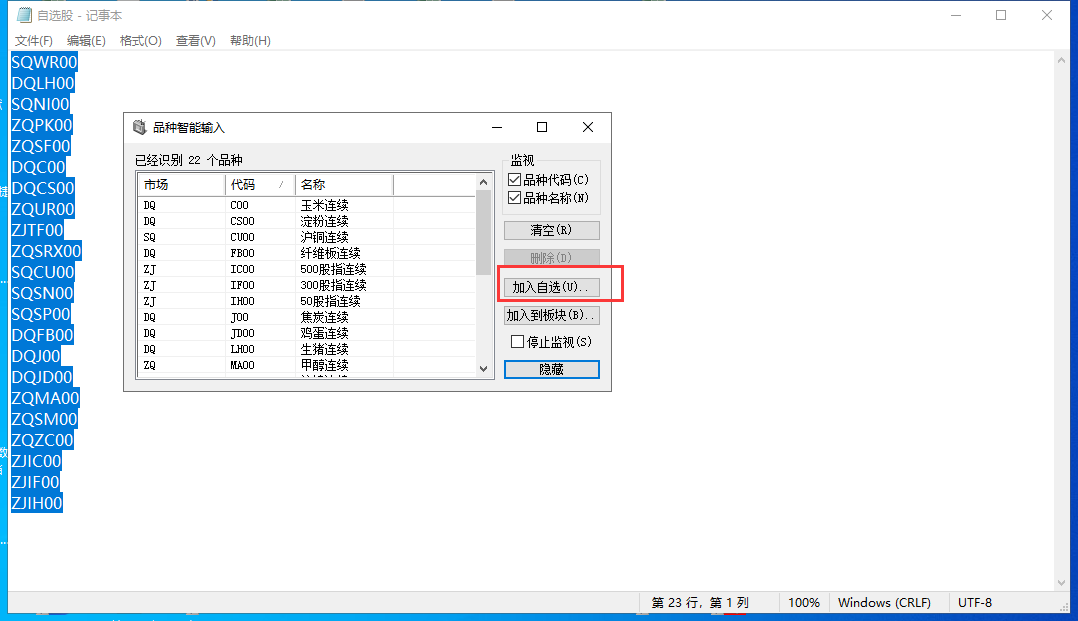Select the 生猪连续 row

(x=307, y=349)
